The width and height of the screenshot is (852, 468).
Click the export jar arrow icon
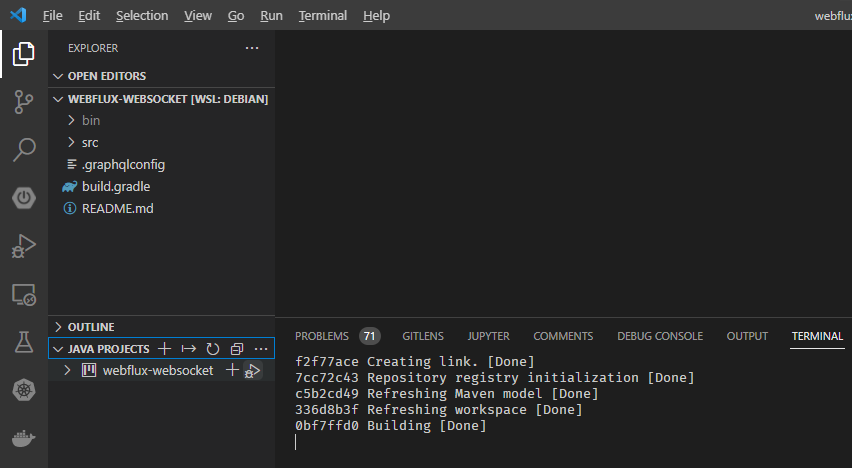(189, 348)
